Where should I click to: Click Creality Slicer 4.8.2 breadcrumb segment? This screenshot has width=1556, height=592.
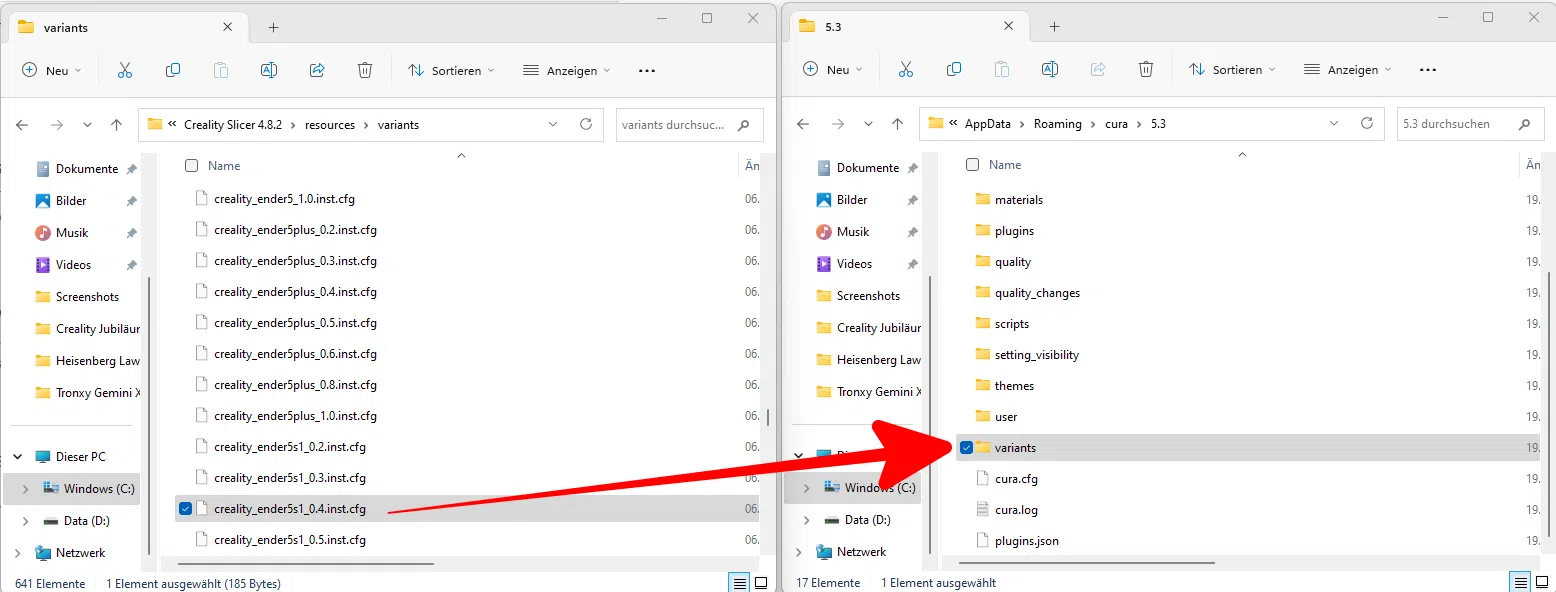click(x=233, y=125)
